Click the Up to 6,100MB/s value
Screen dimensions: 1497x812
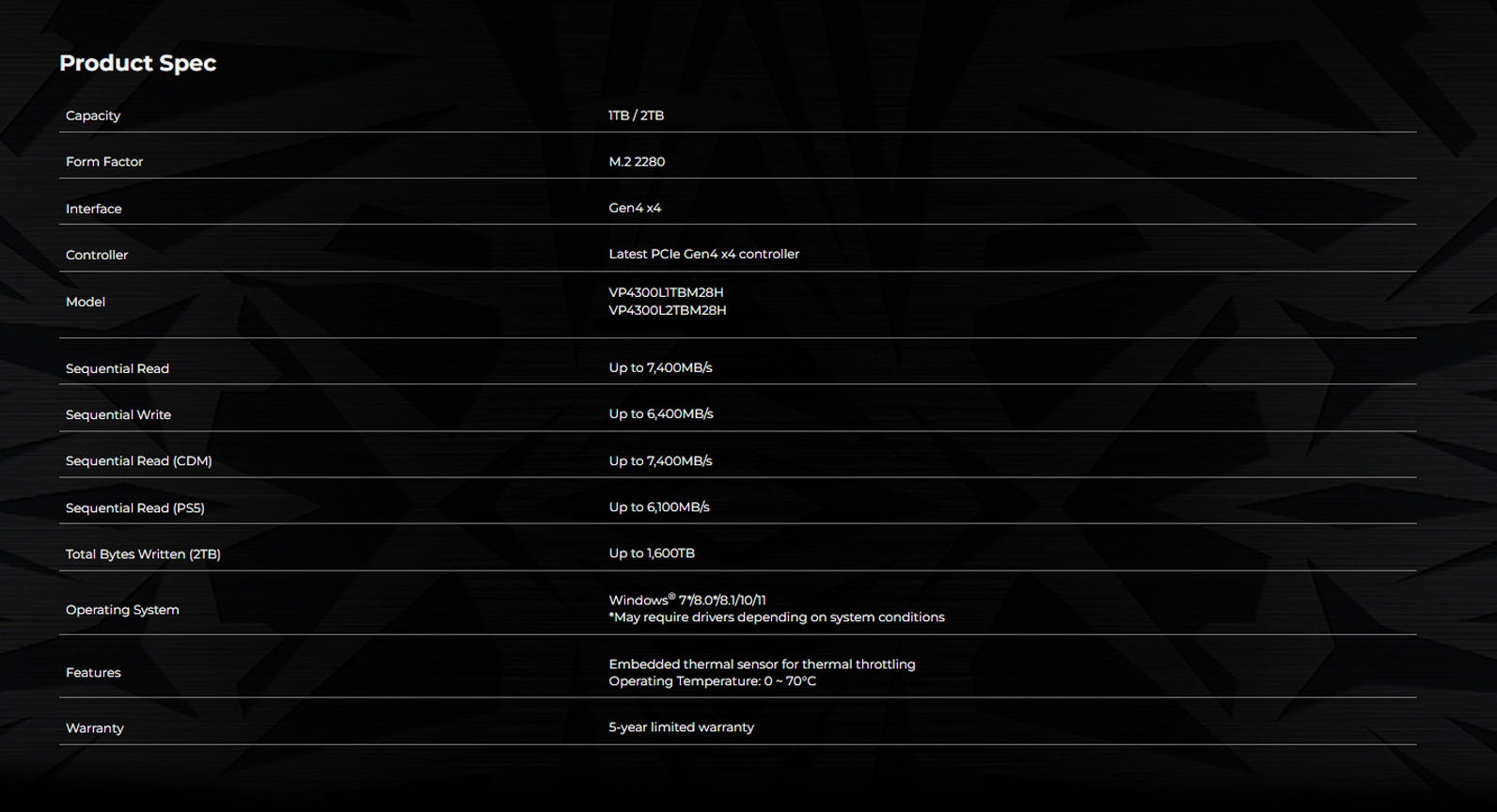658,507
